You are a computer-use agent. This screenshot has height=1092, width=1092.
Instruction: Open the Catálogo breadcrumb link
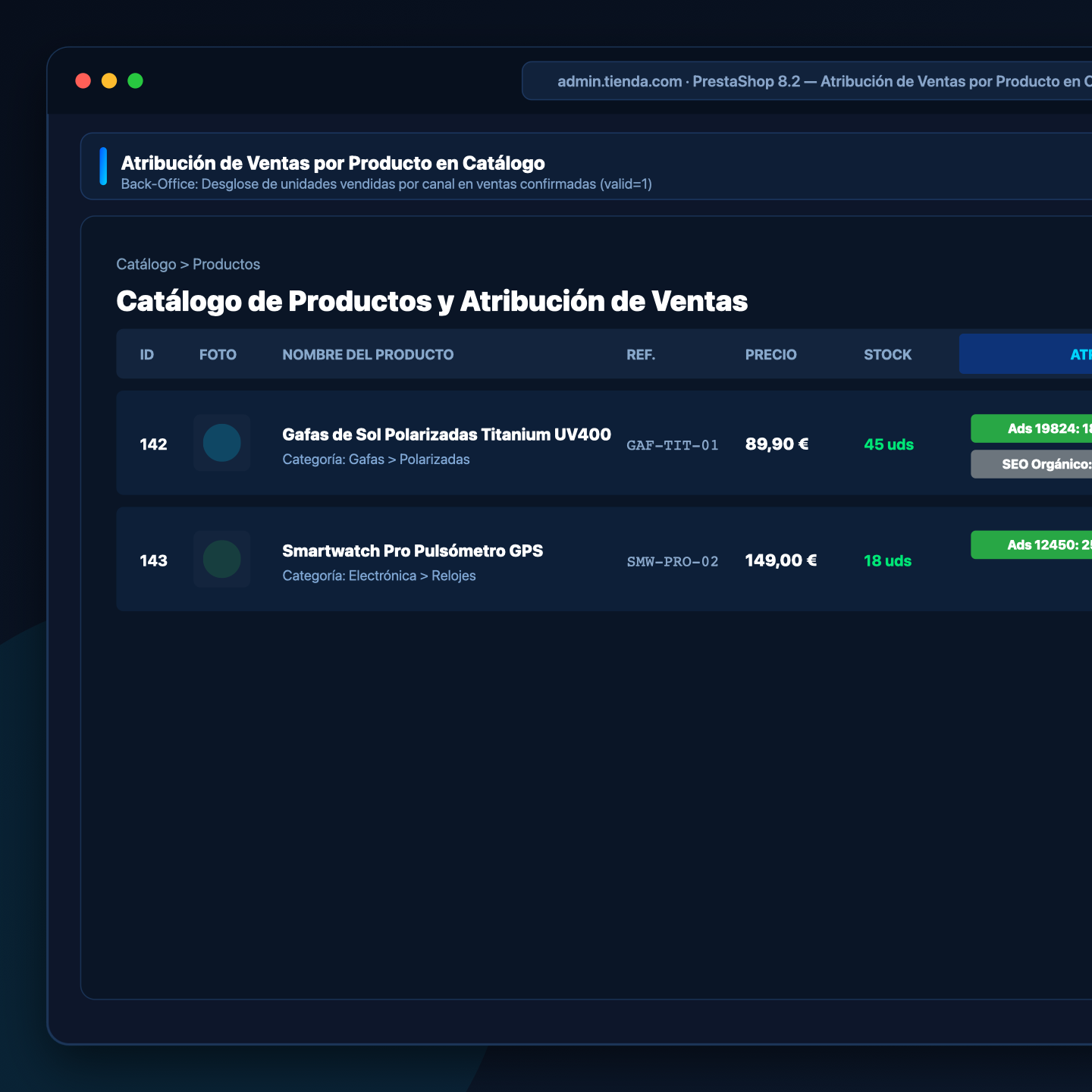tap(146, 264)
